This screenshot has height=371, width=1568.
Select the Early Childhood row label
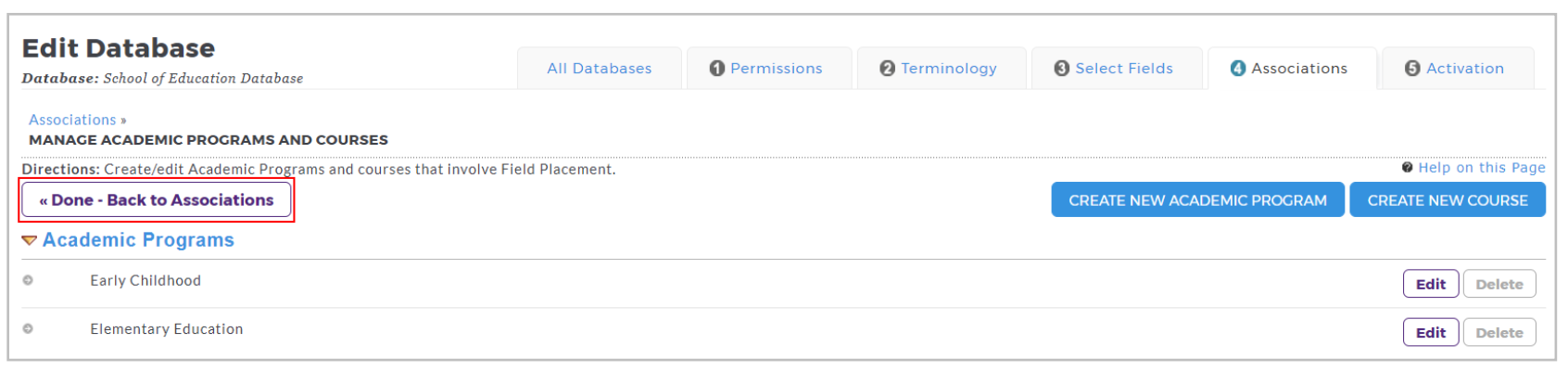pyautogui.click(x=145, y=281)
